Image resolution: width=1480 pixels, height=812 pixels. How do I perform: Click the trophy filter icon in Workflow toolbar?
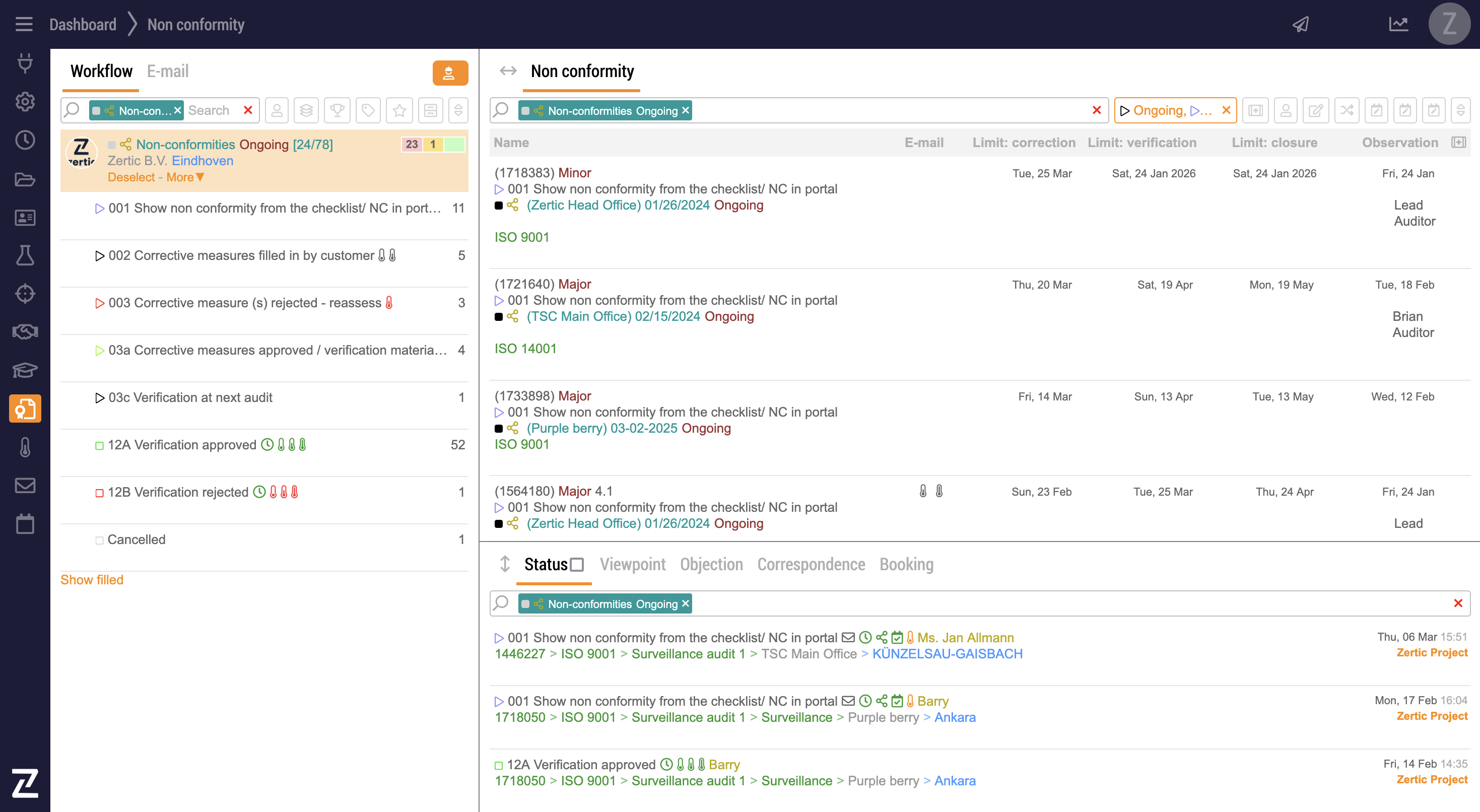pyautogui.click(x=337, y=110)
